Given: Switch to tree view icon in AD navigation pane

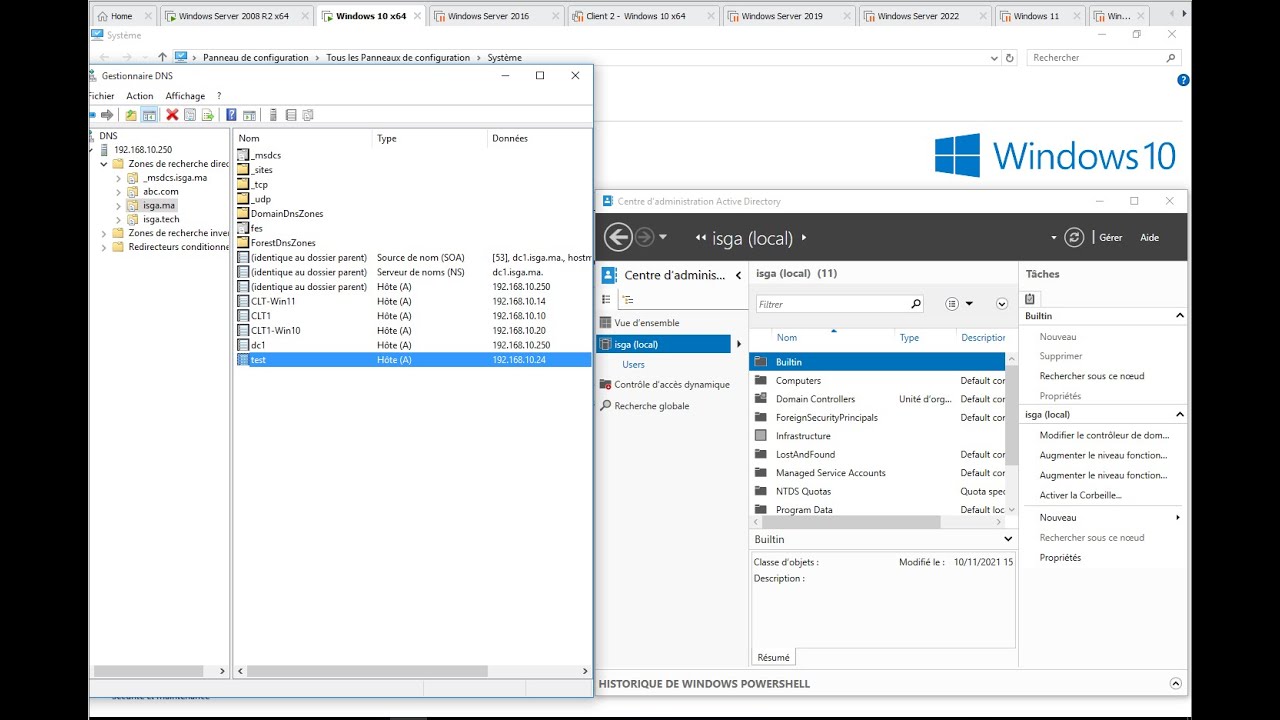Looking at the screenshot, I should point(628,299).
